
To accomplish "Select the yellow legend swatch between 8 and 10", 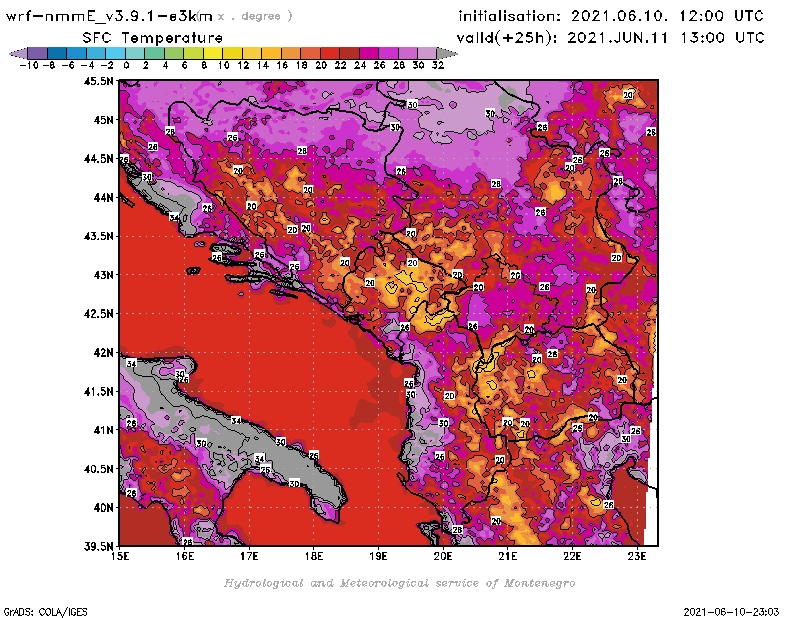I will click(x=213, y=54).
